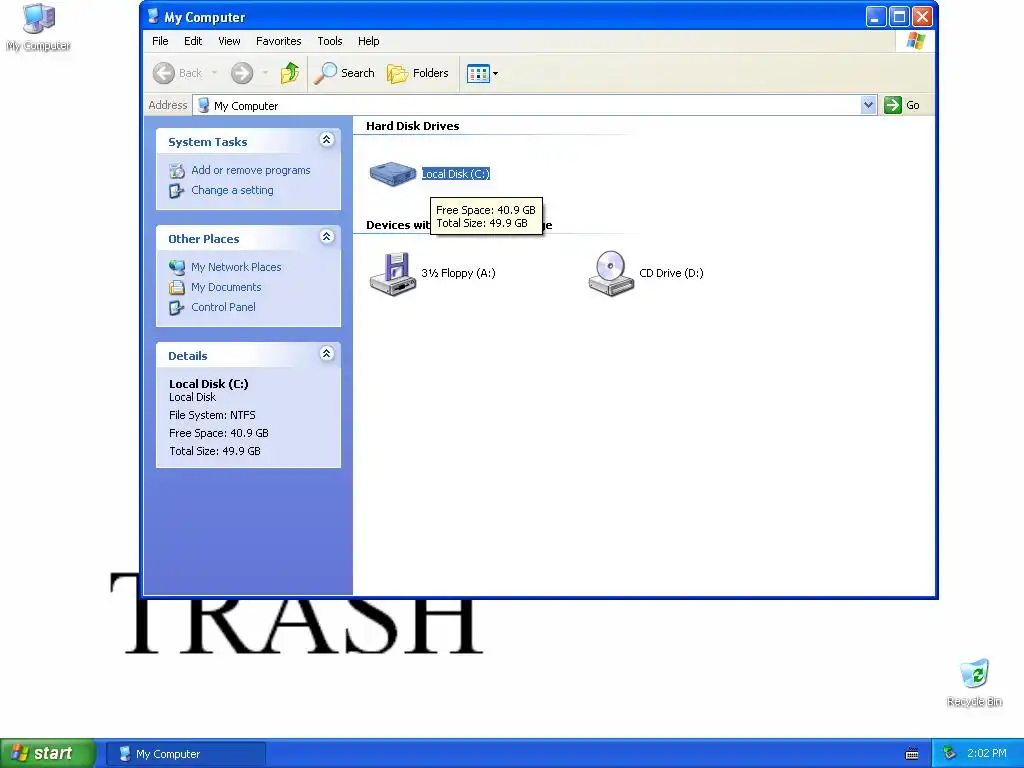Click the 3½ Floppy (A:) label

pyautogui.click(x=458, y=273)
